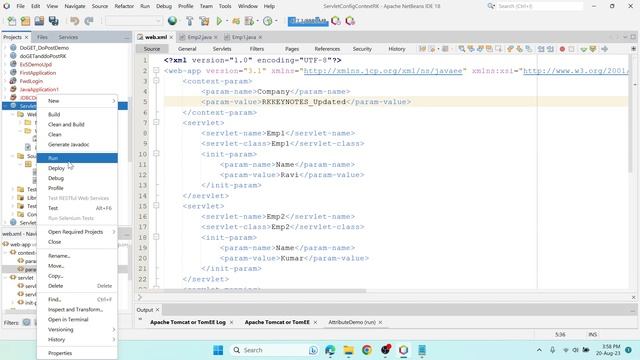Image resolution: width=640 pixels, height=360 pixels.
Task: Click the NetBeans icon in the taskbar
Action: (403, 350)
